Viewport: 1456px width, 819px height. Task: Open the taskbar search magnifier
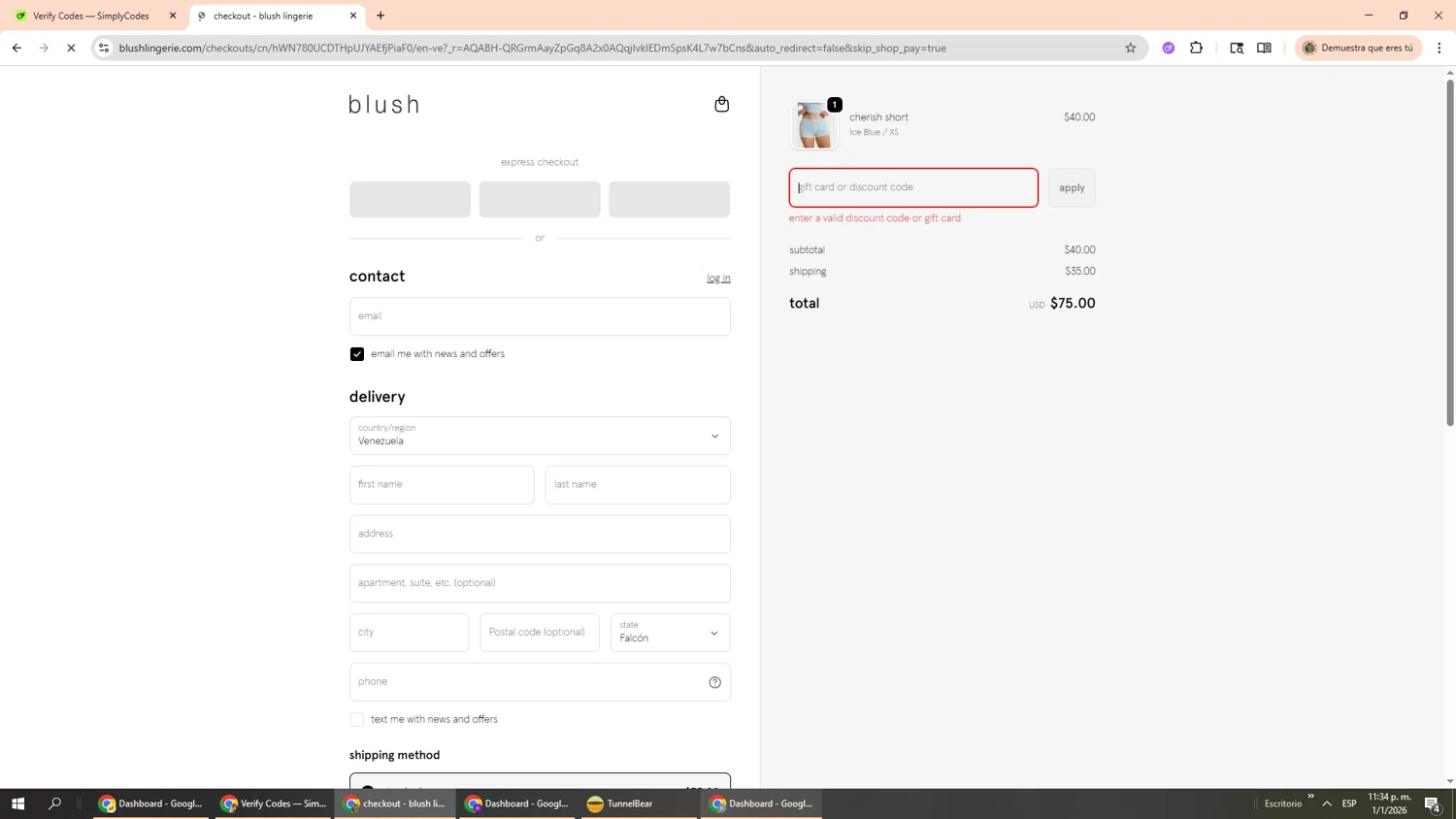pyautogui.click(x=54, y=803)
